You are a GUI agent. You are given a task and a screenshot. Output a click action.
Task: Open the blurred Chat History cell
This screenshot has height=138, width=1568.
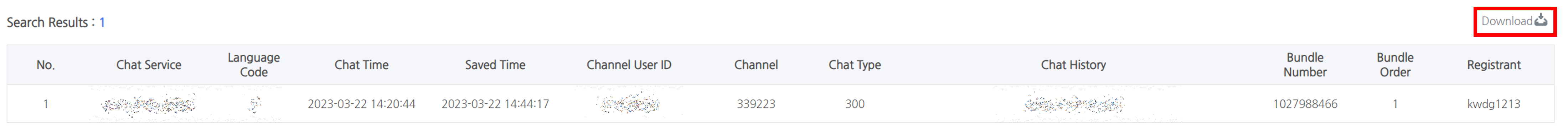click(1073, 104)
